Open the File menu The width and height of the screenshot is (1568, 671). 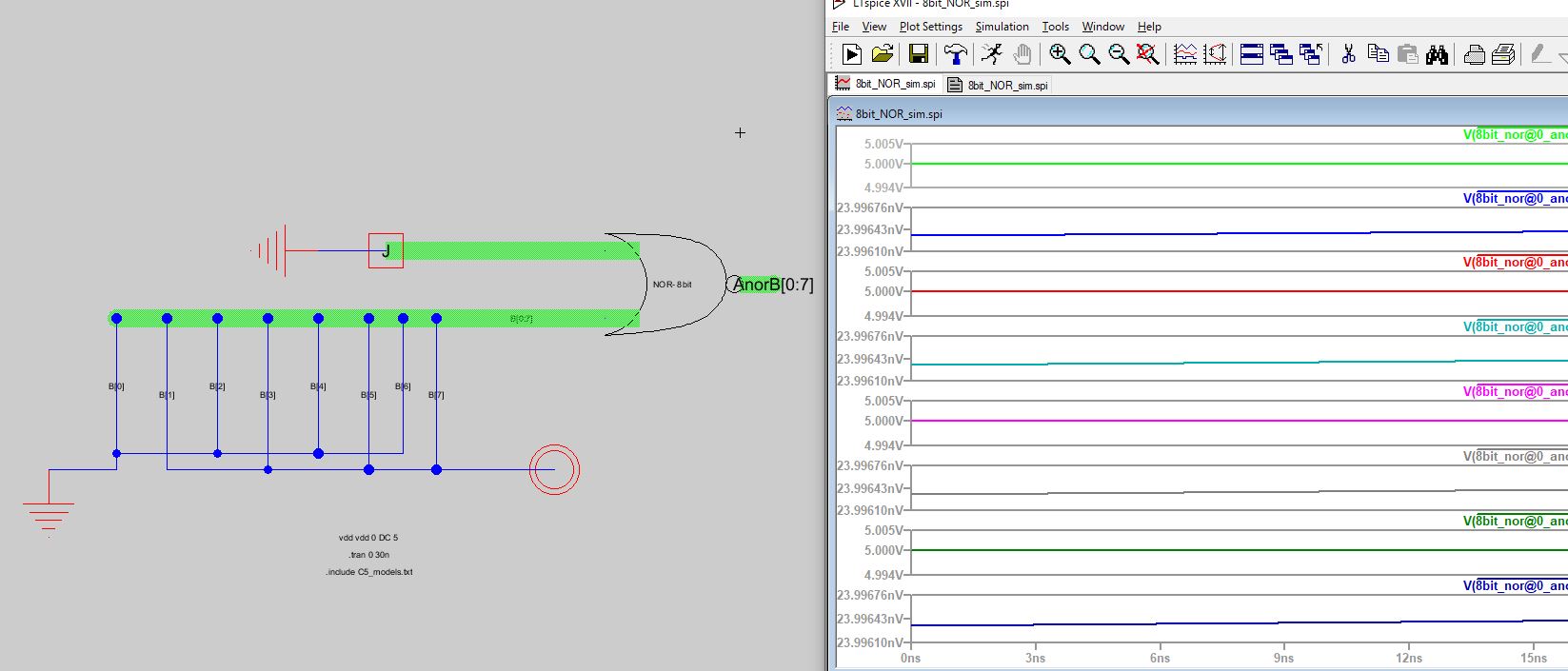[x=841, y=27]
